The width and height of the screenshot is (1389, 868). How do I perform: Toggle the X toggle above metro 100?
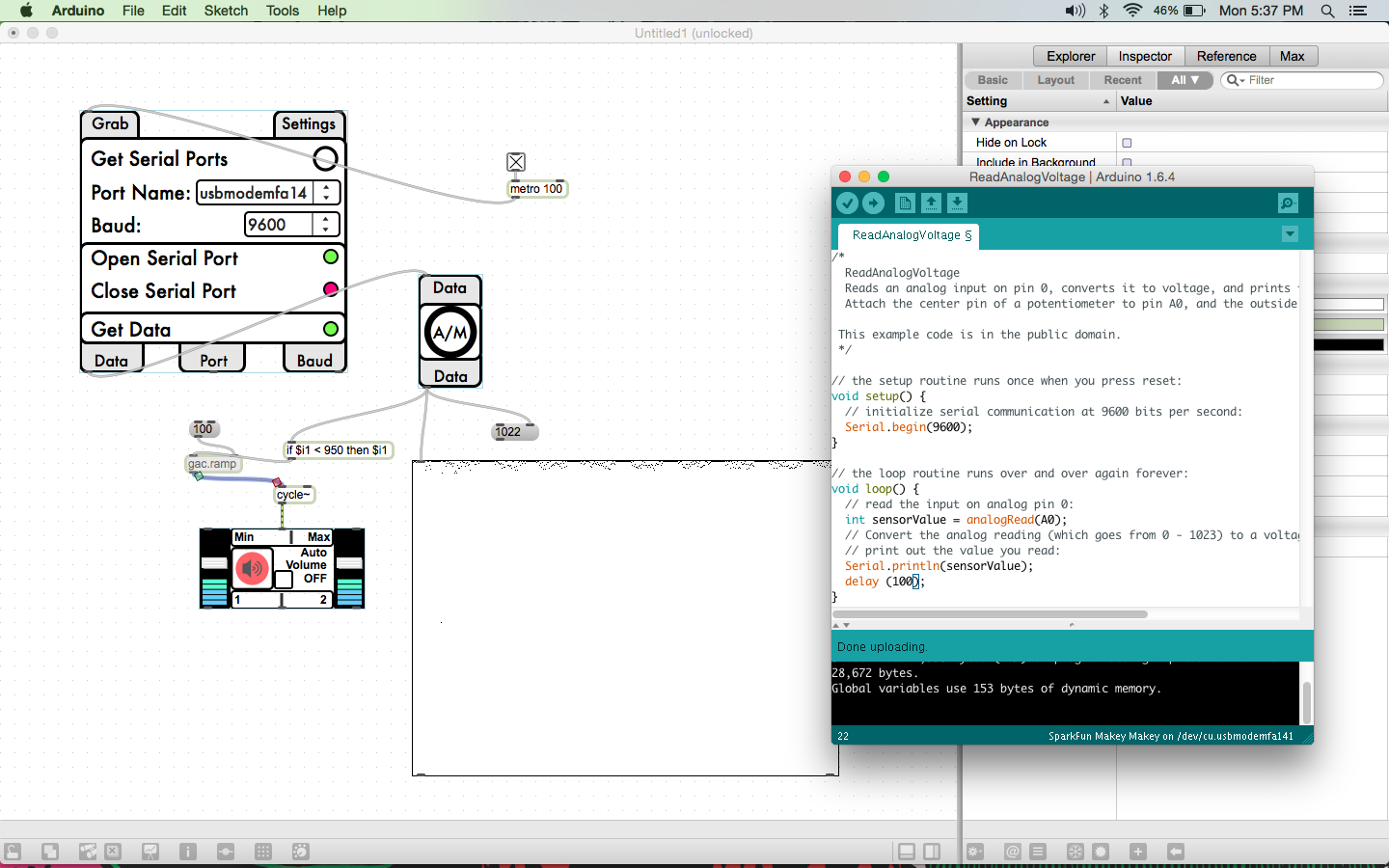[x=516, y=162]
